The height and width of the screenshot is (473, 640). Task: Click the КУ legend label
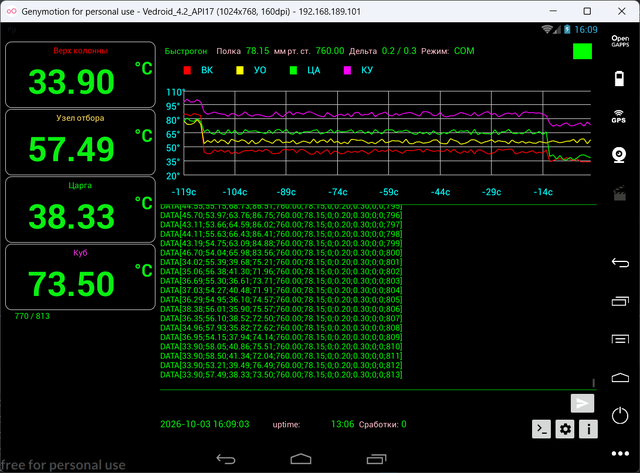tap(367, 70)
